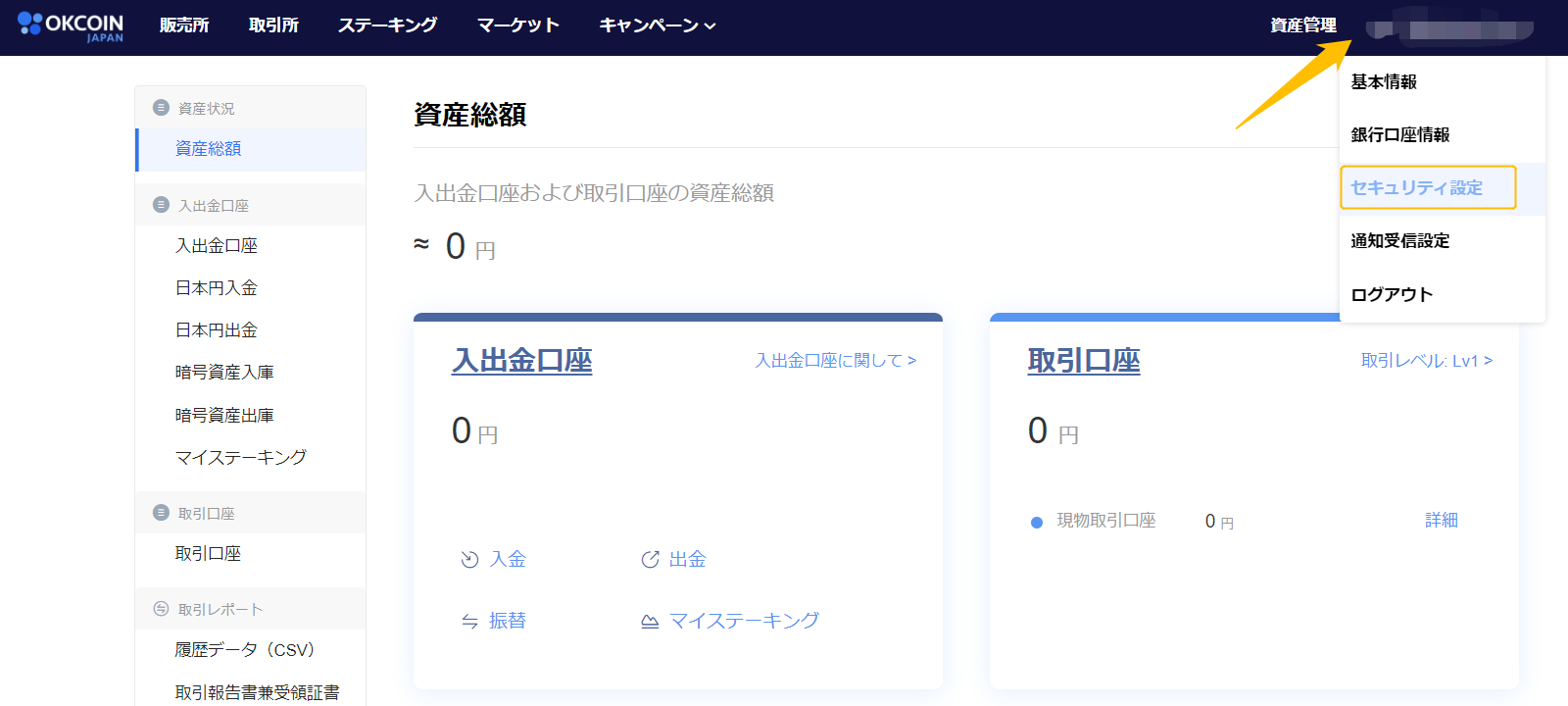The image size is (1568, 706).
Task: Click the OKCoin Japan logo
Action: (x=71, y=26)
